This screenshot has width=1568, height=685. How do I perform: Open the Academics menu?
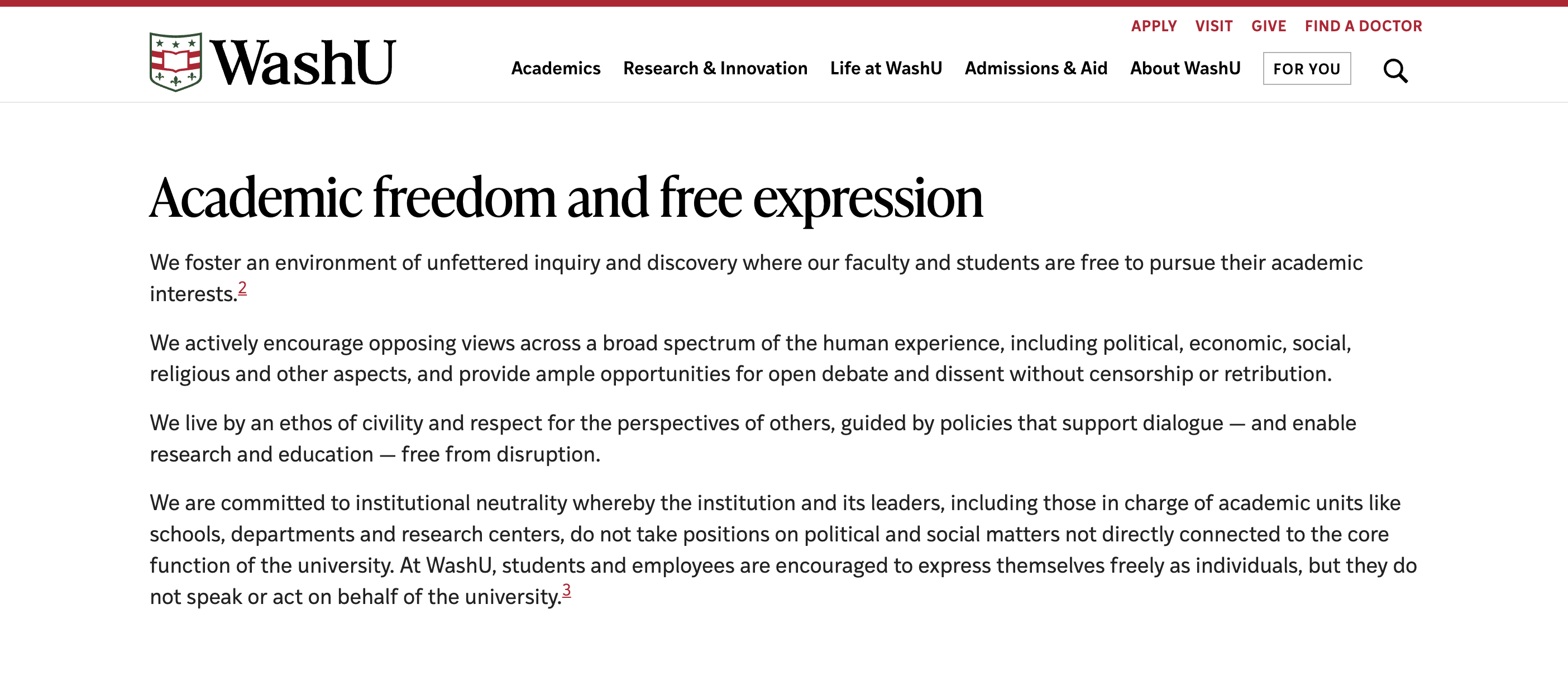tap(555, 68)
